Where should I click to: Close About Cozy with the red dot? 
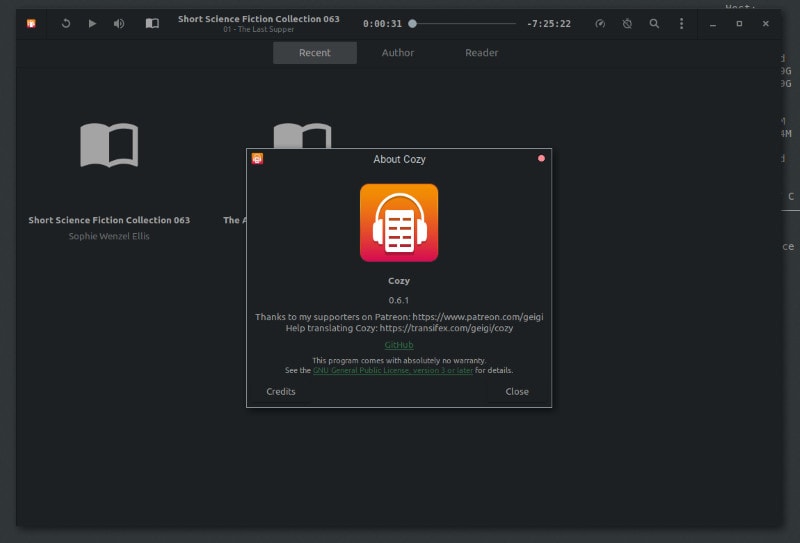coord(541,158)
